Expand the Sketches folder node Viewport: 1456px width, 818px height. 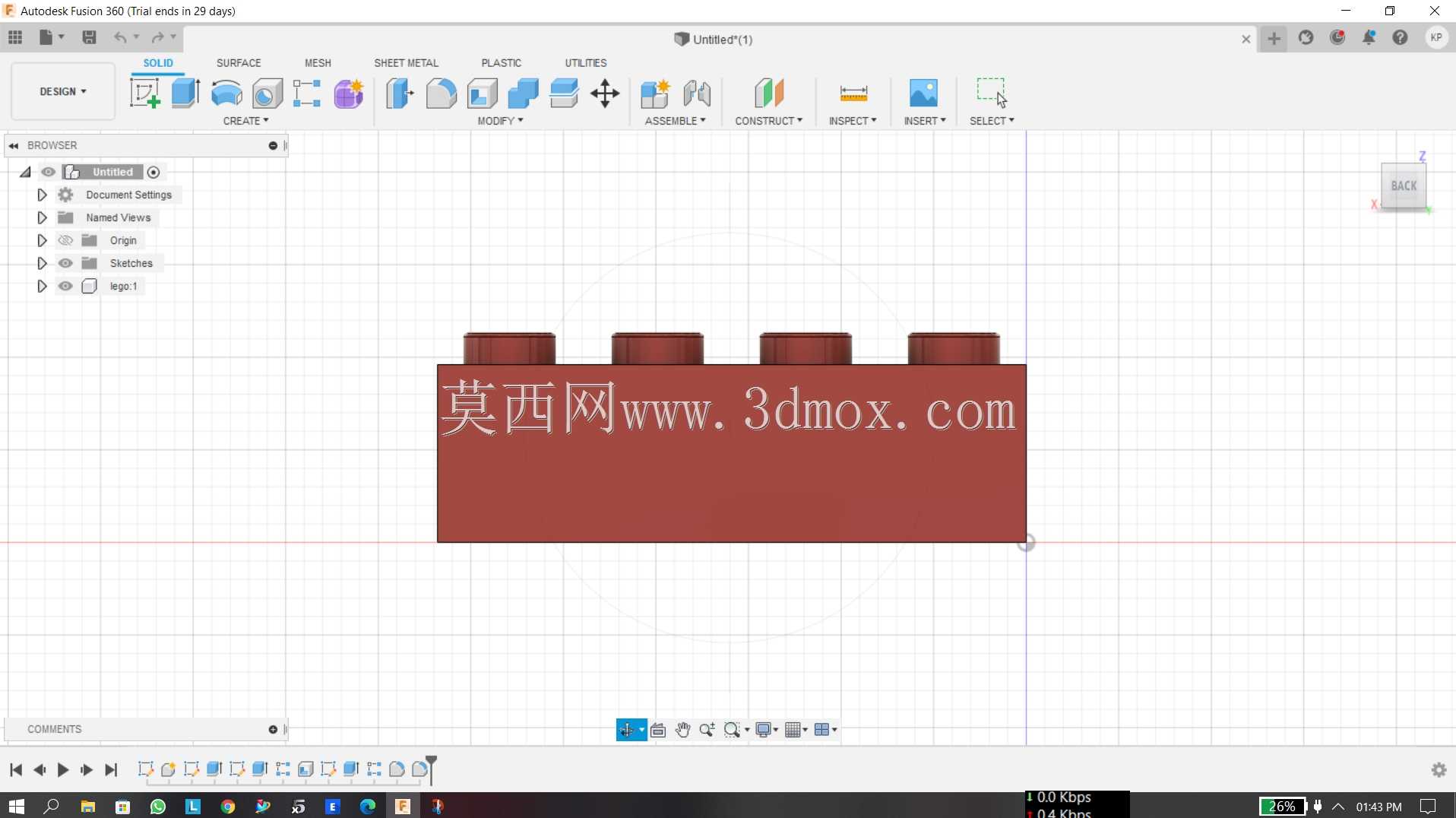pyautogui.click(x=43, y=263)
